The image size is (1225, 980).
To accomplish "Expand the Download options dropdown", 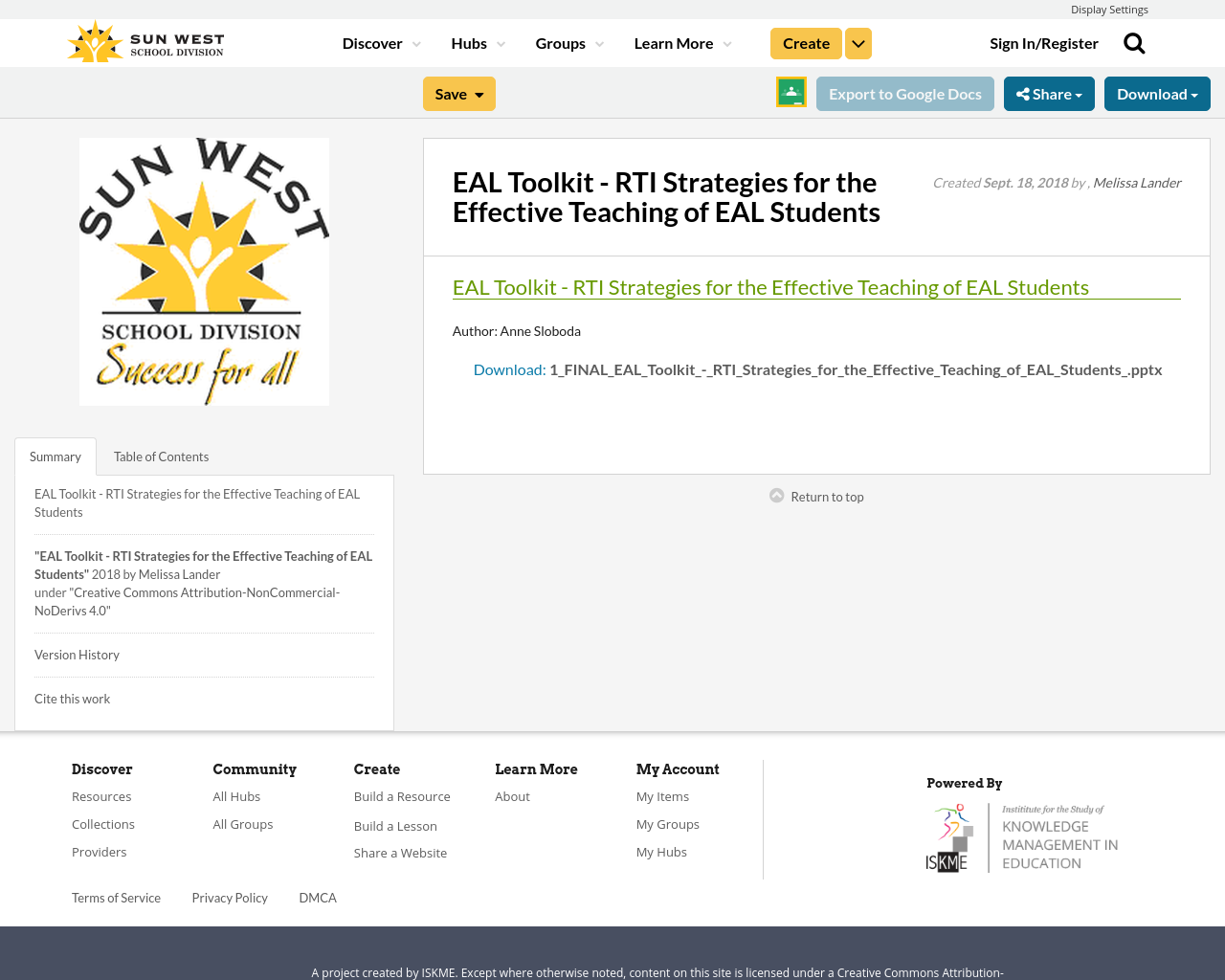I will (x=1157, y=92).
